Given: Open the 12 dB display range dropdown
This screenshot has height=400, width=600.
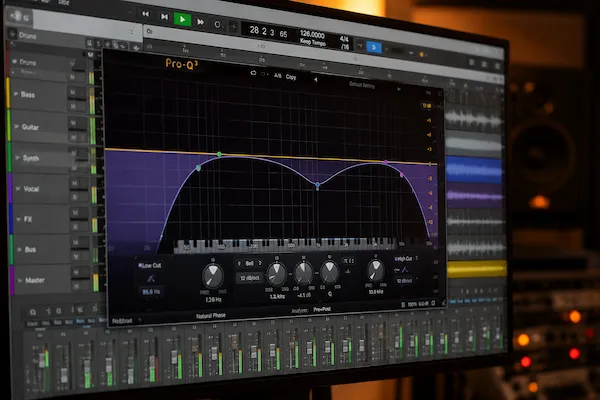Looking at the screenshot, I should coord(427,106).
